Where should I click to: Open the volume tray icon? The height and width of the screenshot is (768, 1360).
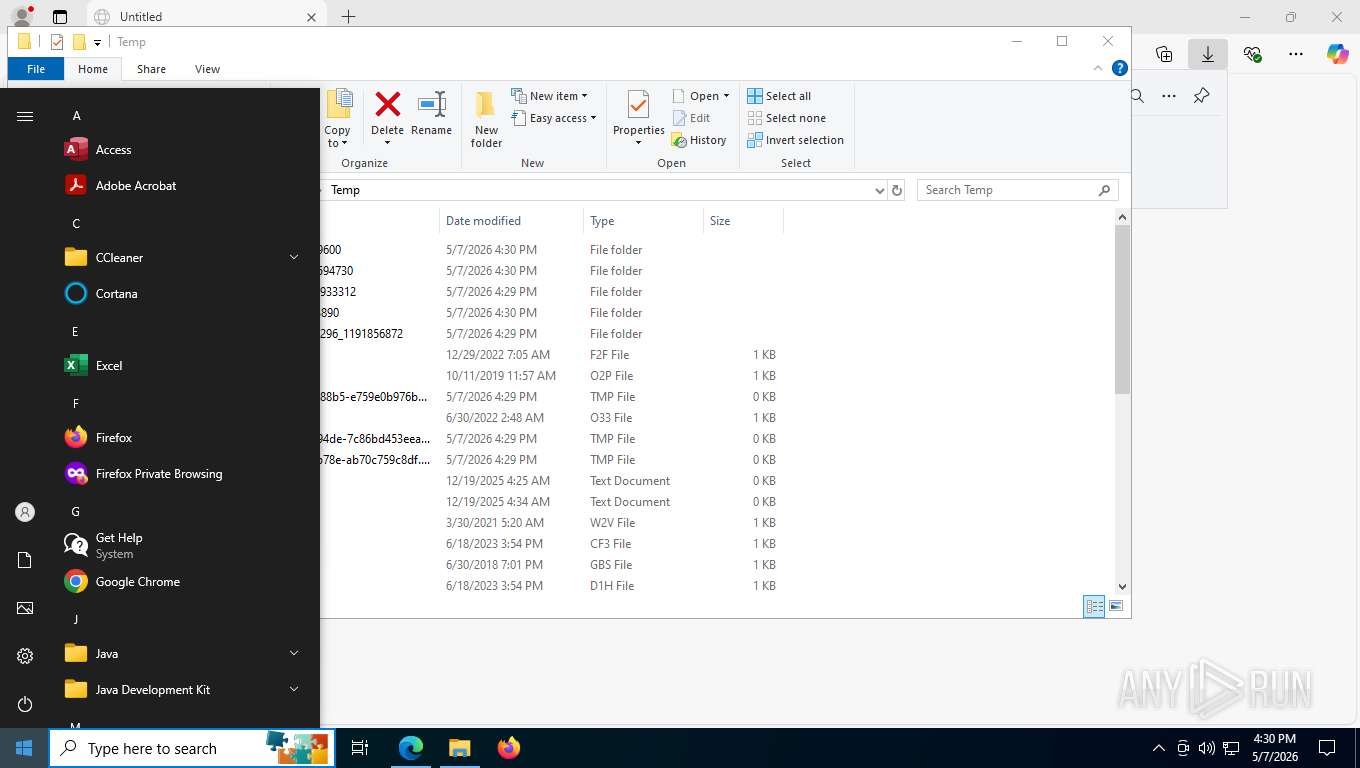tap(1207, 748)
